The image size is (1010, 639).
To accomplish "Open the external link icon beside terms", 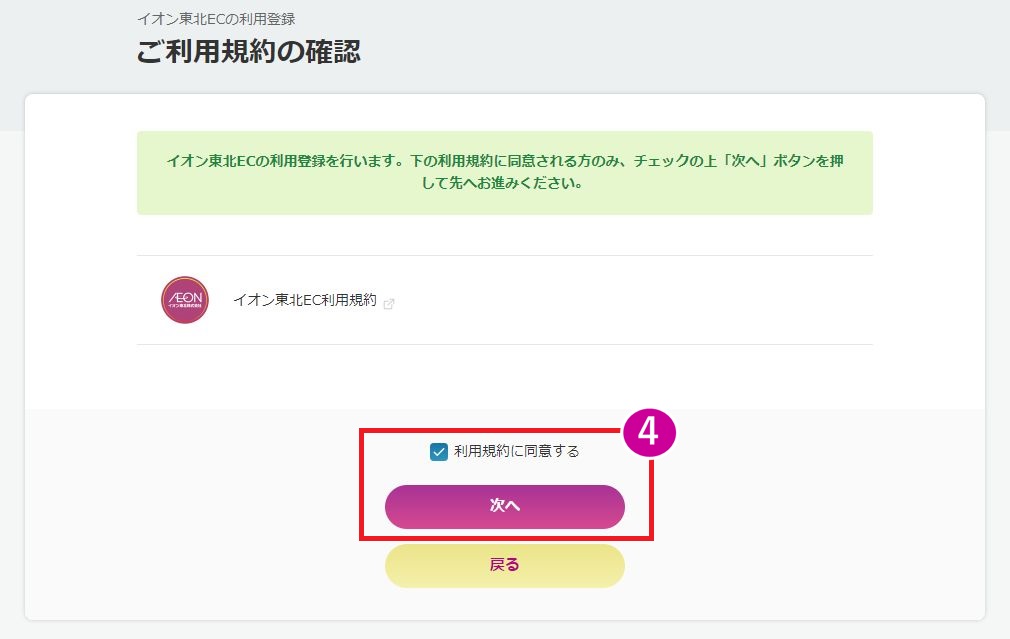I will pyautogui.click(x=389, y=304).
